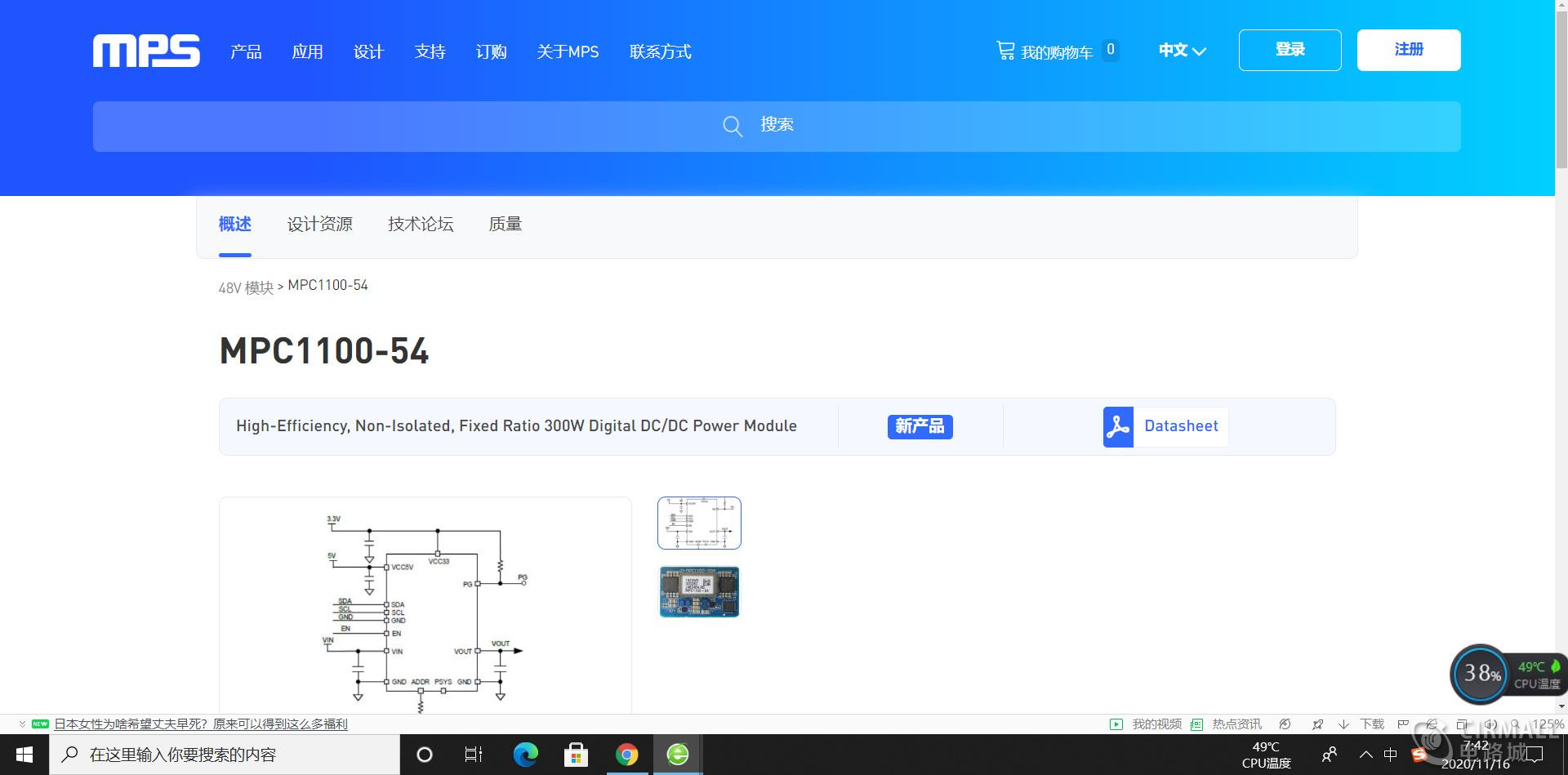Open the clock showing 2020/11/16
This screenshot has height=775, width=1568.
pos(1475,755)
